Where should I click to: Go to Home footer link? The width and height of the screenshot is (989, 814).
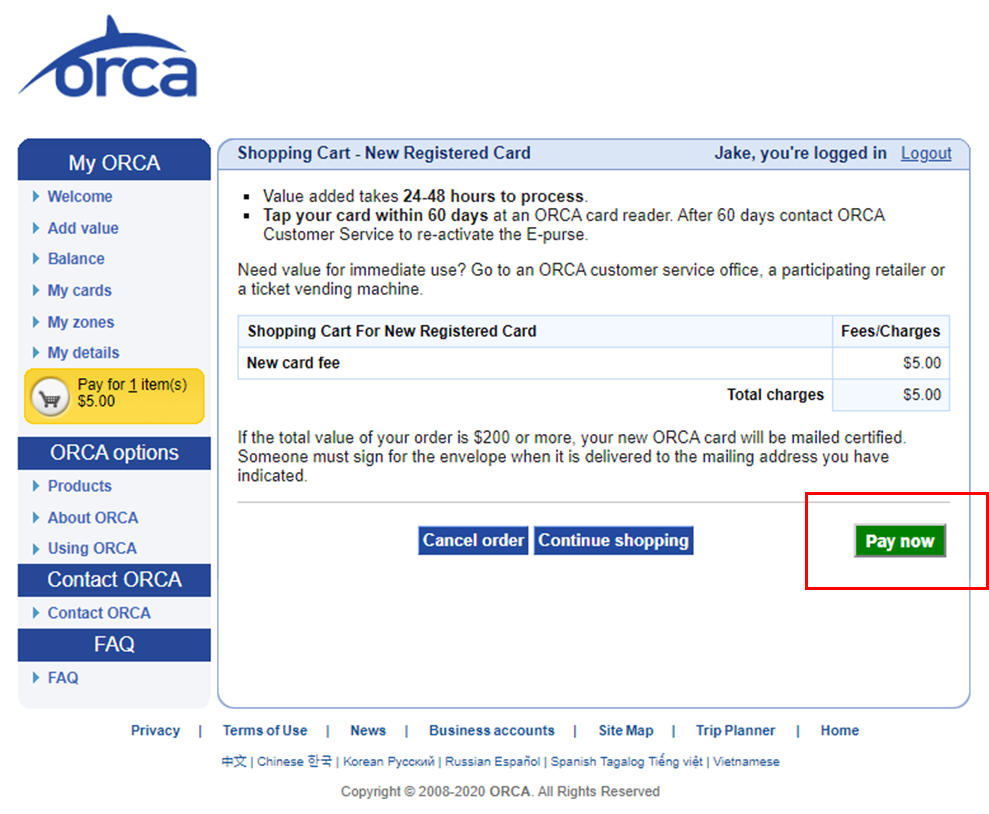tap(840, 730)
